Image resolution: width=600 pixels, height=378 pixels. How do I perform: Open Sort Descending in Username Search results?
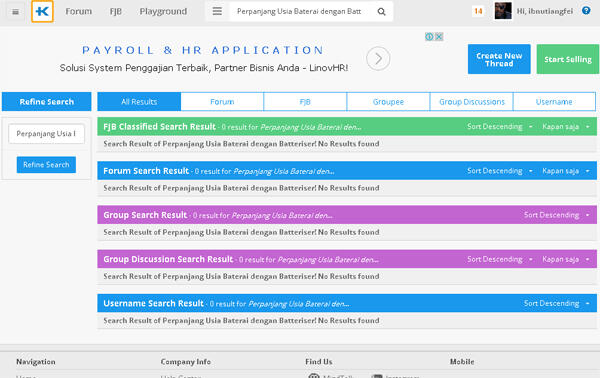pyautogui.click(x=556, y=303)
